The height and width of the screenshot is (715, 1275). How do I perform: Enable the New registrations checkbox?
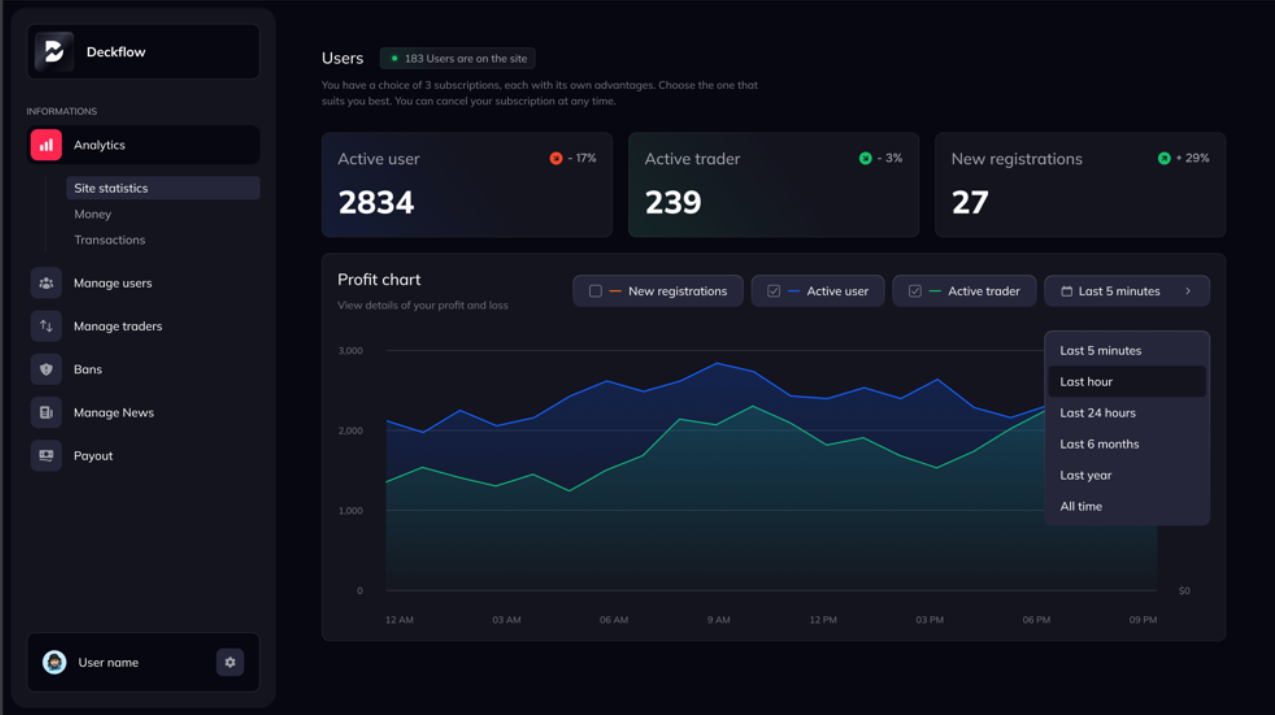click(x=595, y=291)
